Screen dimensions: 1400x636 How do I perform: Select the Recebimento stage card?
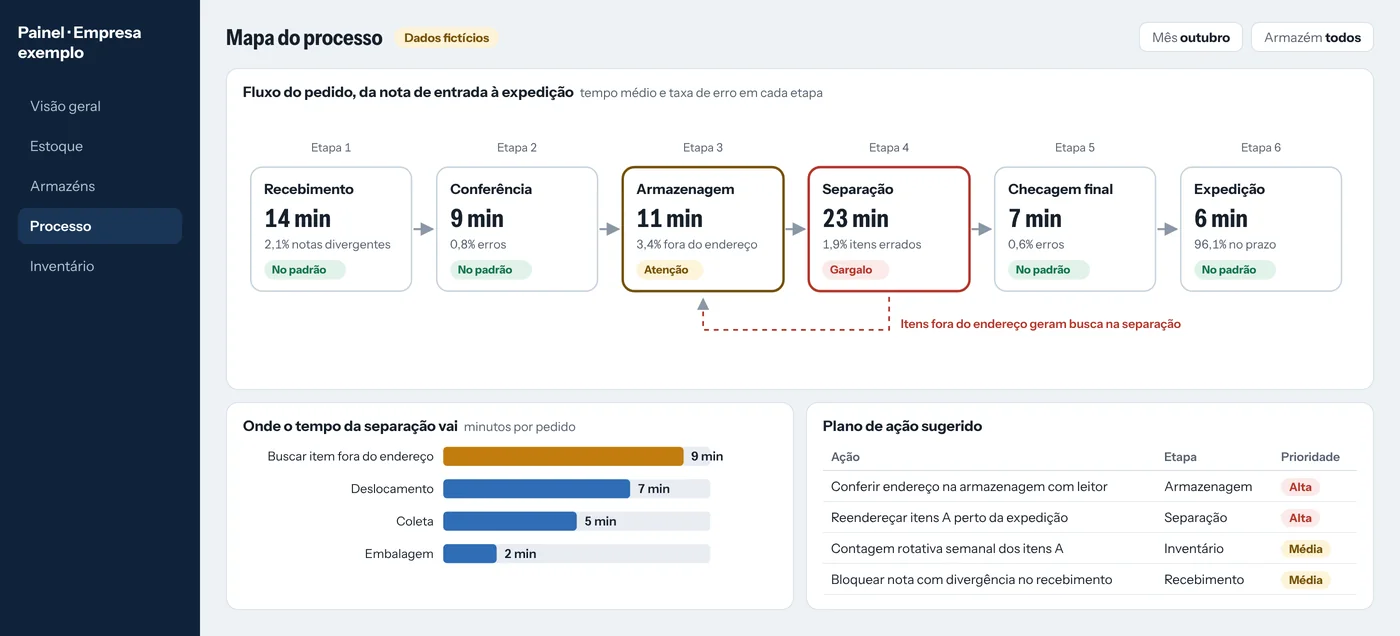[x=331, y=229]
